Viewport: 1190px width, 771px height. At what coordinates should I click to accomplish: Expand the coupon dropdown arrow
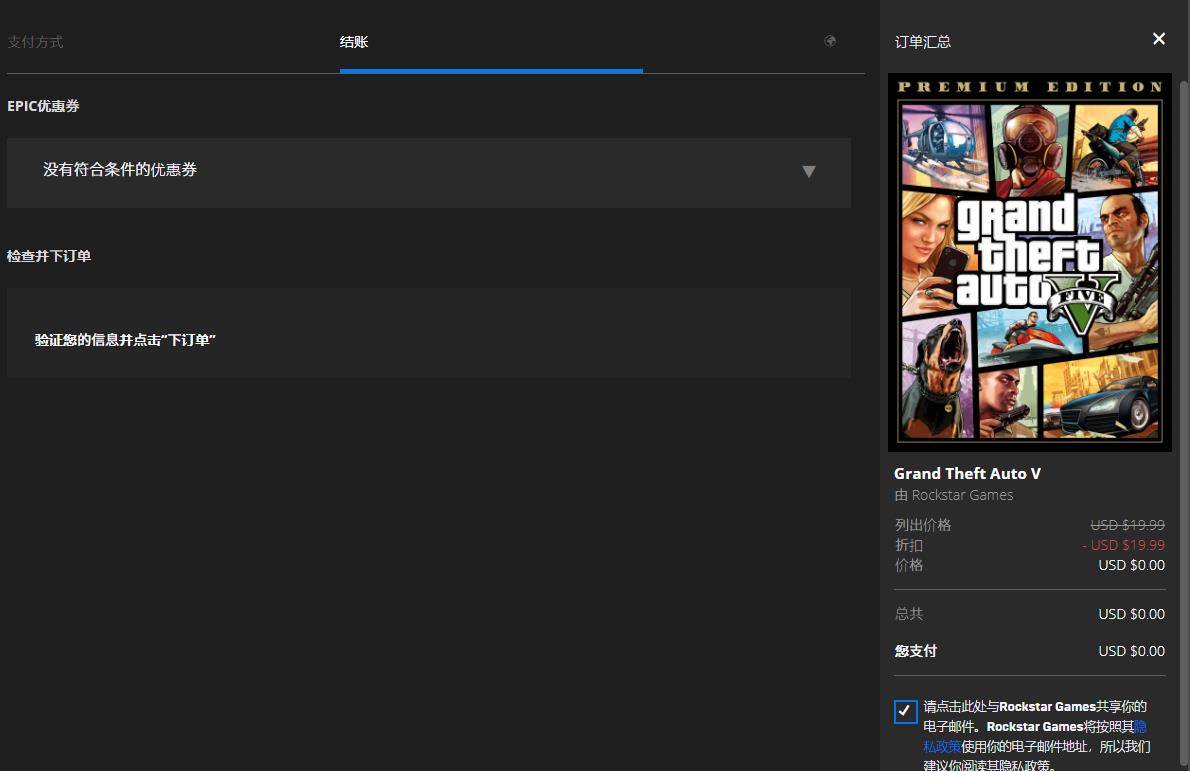(809, 172)
